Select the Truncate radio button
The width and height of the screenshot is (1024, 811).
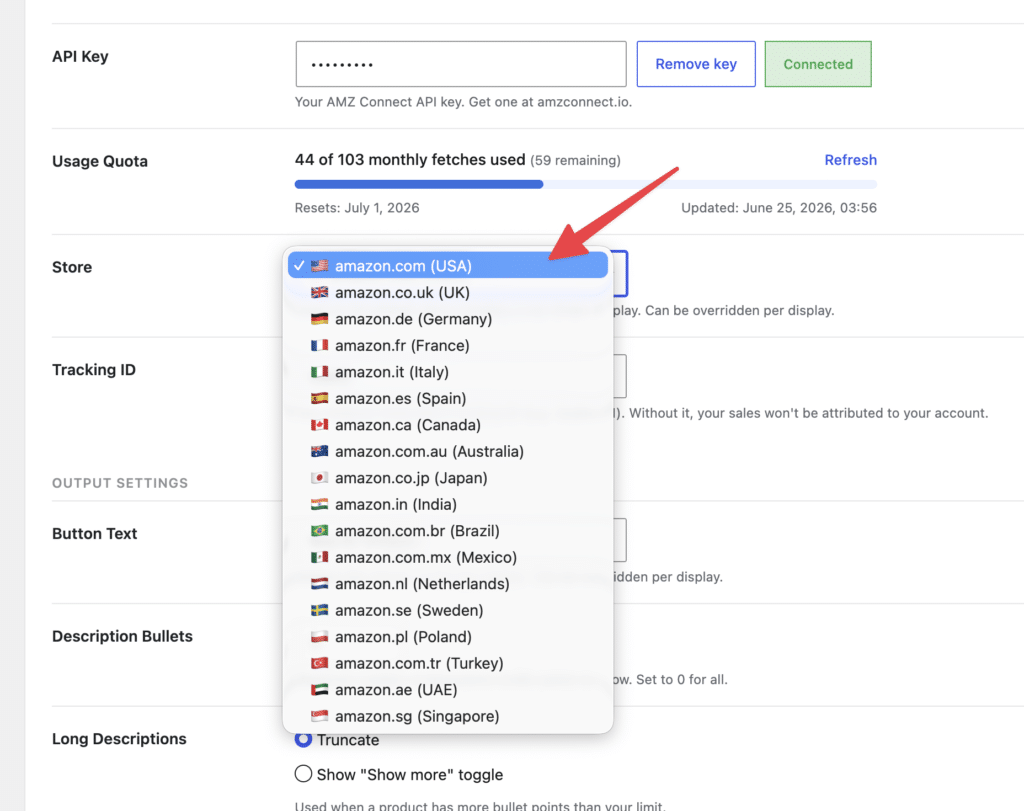pos(303,740)
